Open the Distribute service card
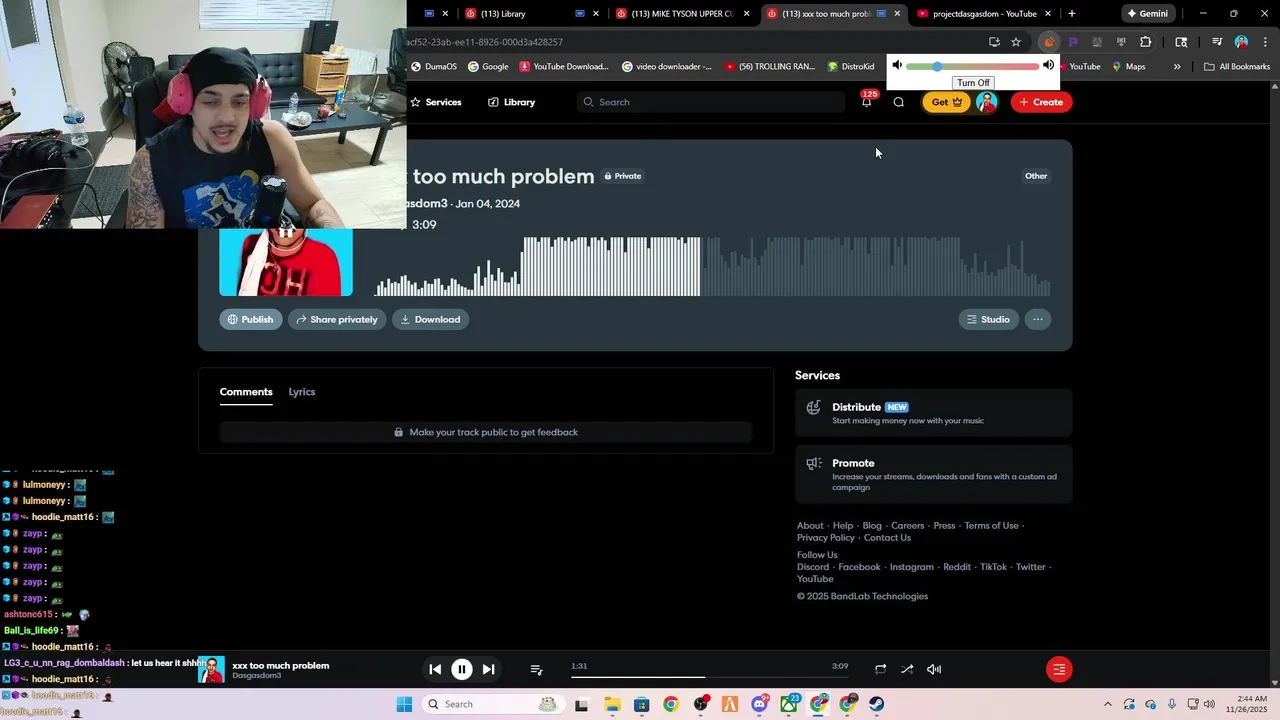Screen dimensions: 1280x720 (933, 412)
